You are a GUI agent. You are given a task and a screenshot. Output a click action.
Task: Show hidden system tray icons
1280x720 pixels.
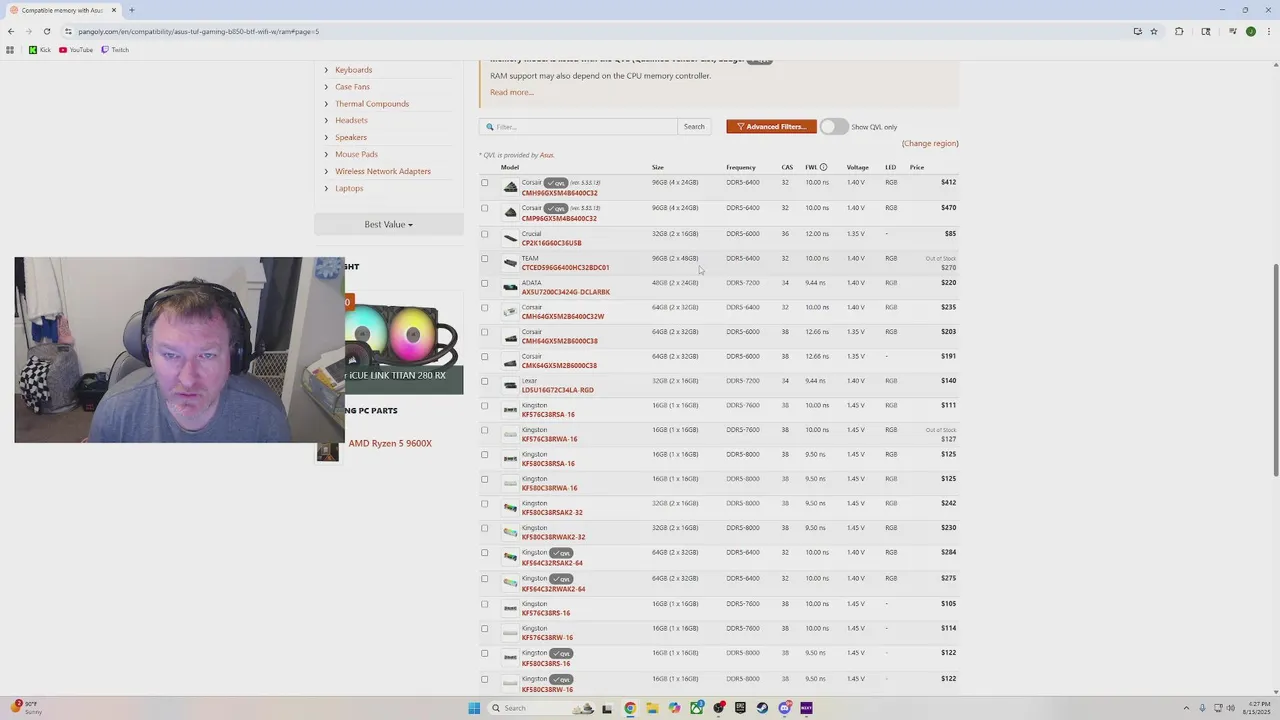[x=1185, y=708]
